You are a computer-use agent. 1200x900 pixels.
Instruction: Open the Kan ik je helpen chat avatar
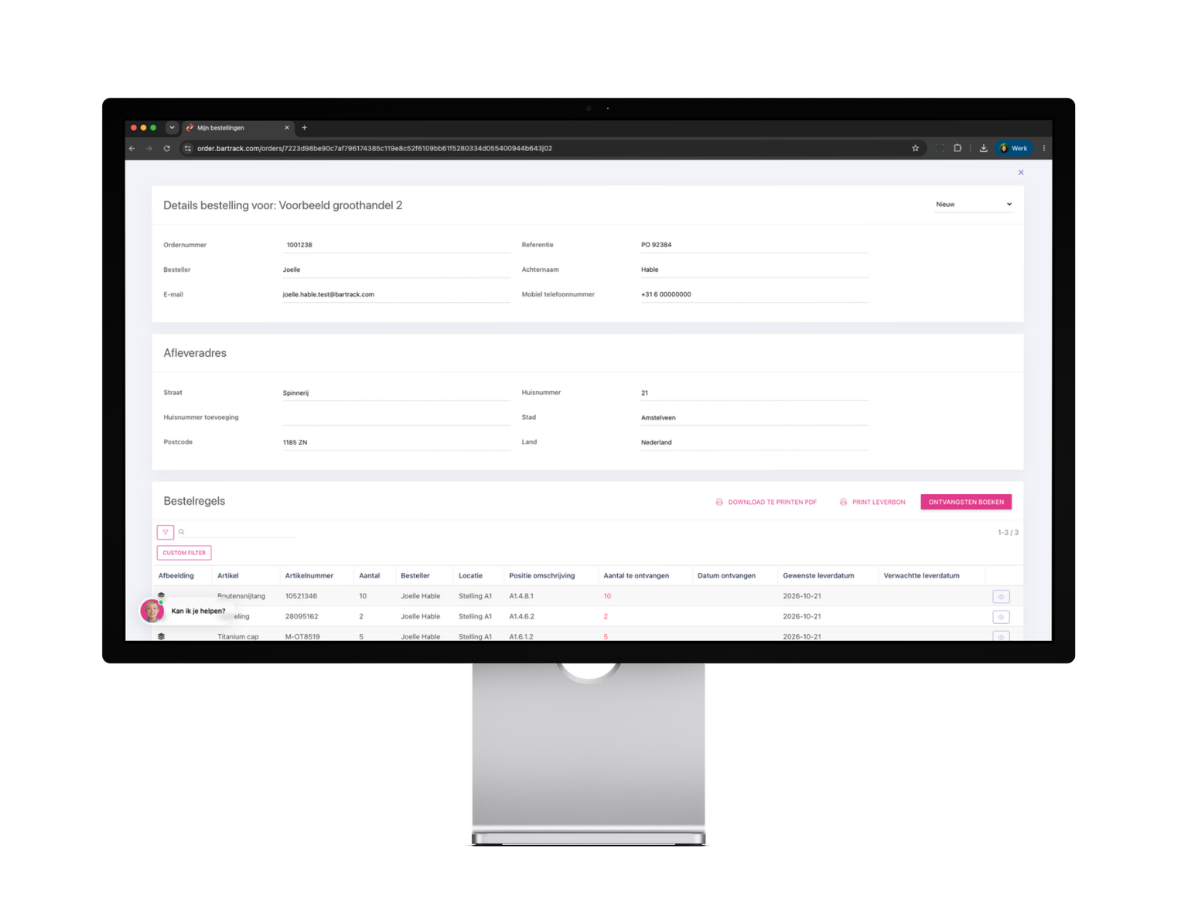pos(152,611)
